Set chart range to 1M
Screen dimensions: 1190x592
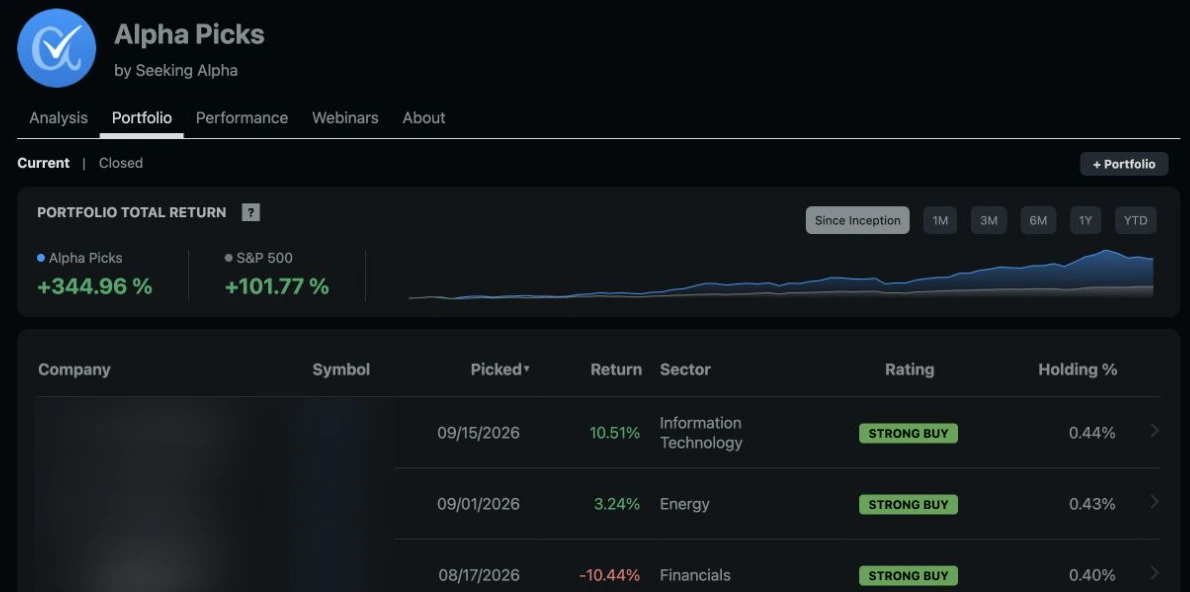click(940, 220)
